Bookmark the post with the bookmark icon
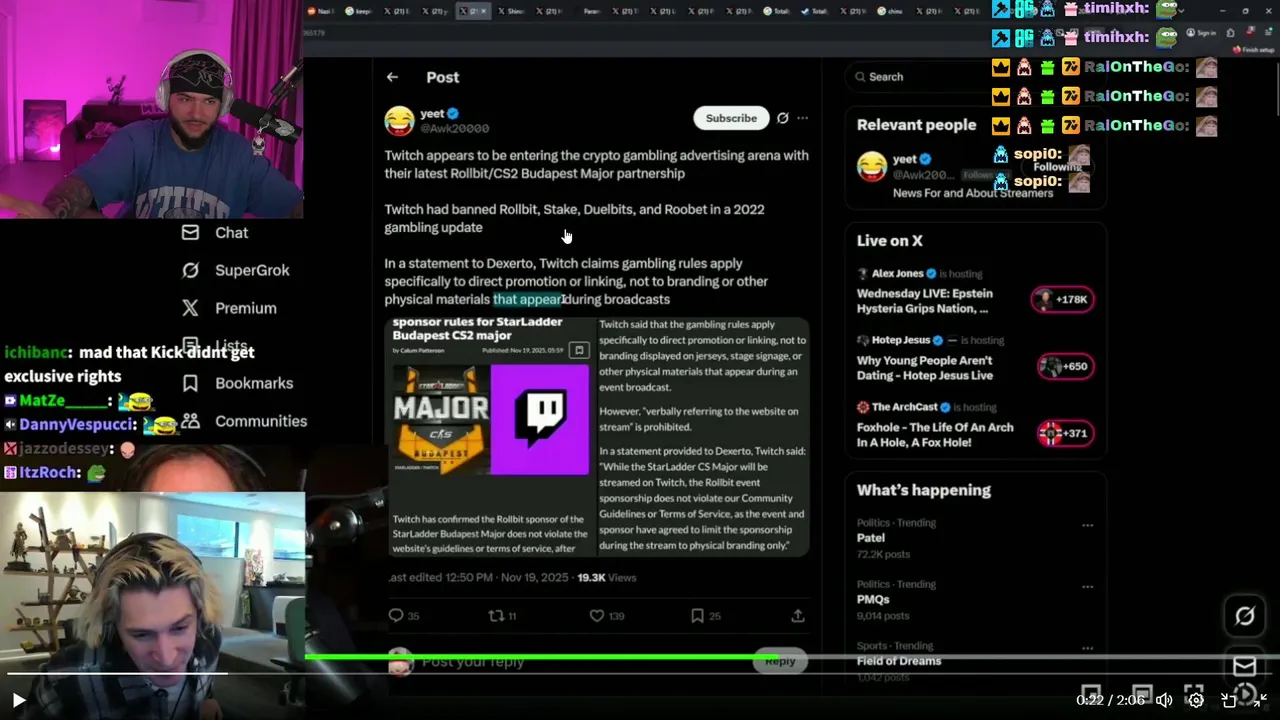The width and height of the screenshot is (1280, 720). point(697,616)
